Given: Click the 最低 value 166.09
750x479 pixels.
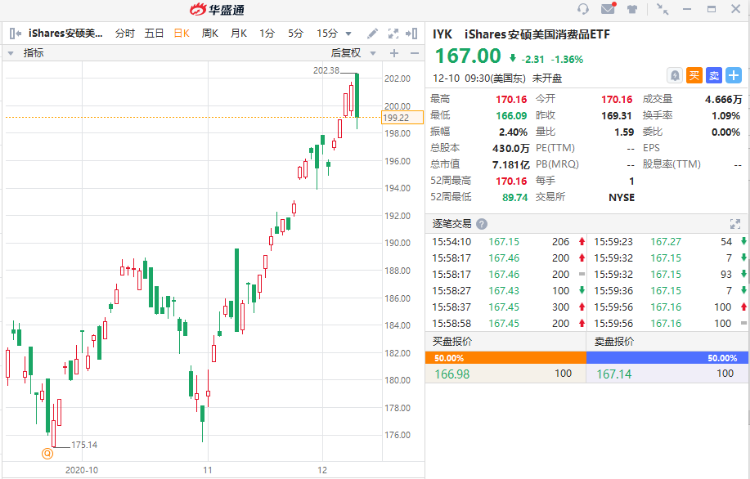Looking at the screenshot, I should 511,116.
